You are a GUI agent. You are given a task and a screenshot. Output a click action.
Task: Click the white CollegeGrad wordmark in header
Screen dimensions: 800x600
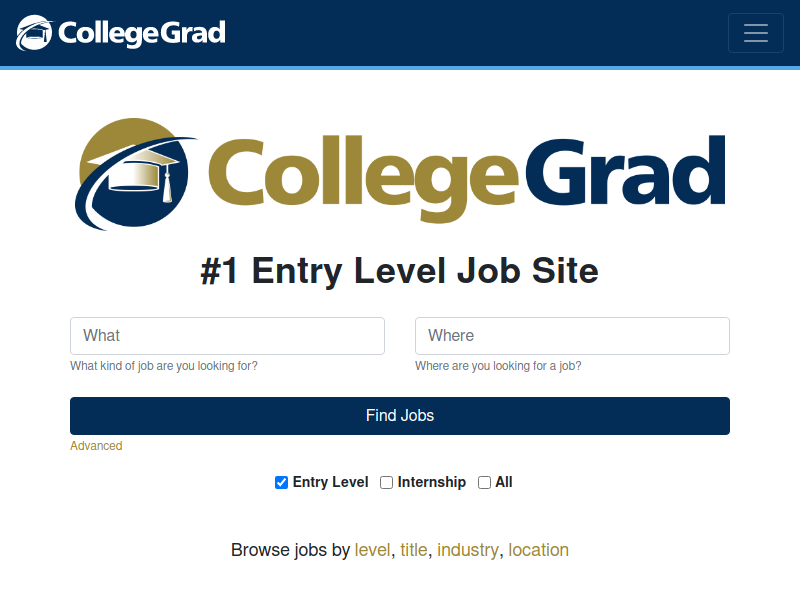[x=142, y=33]
